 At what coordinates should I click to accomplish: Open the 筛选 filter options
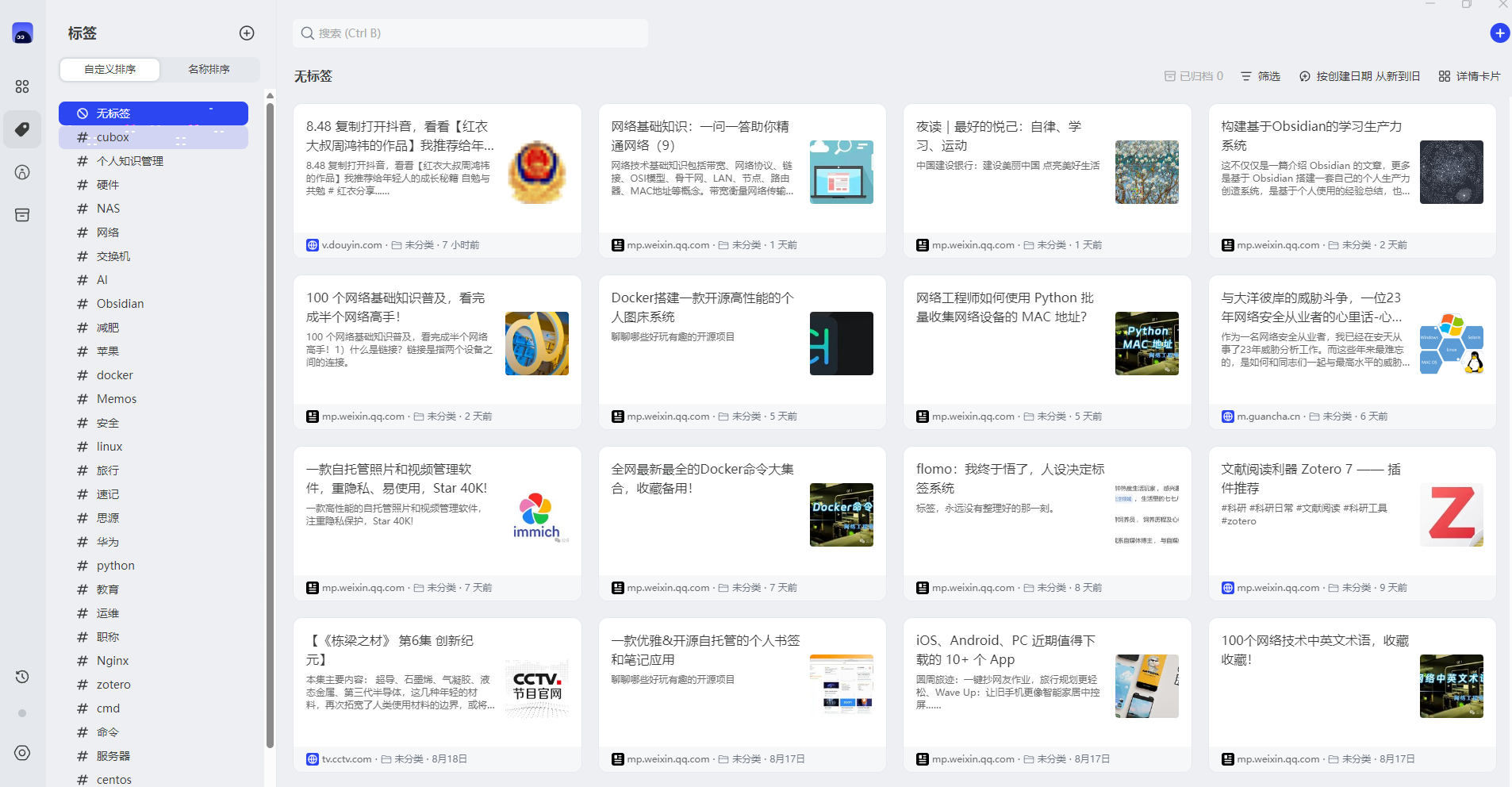click(x=1261, y=76)
